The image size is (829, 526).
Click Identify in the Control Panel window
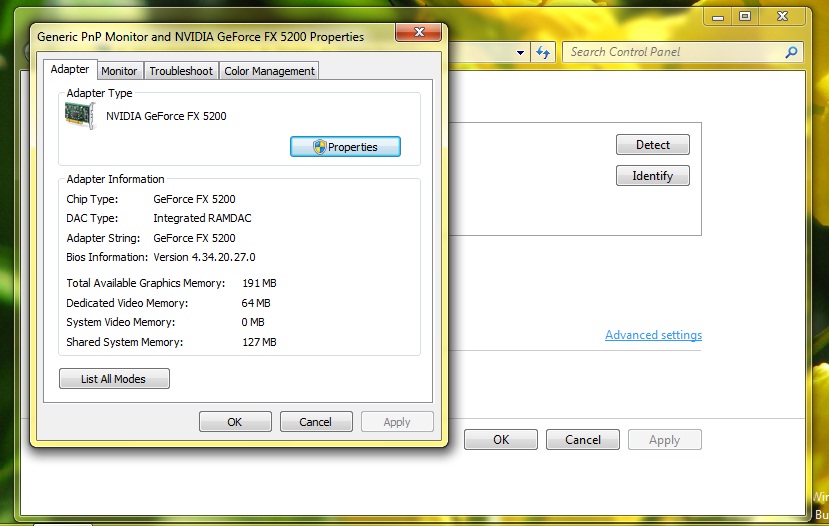652,176
